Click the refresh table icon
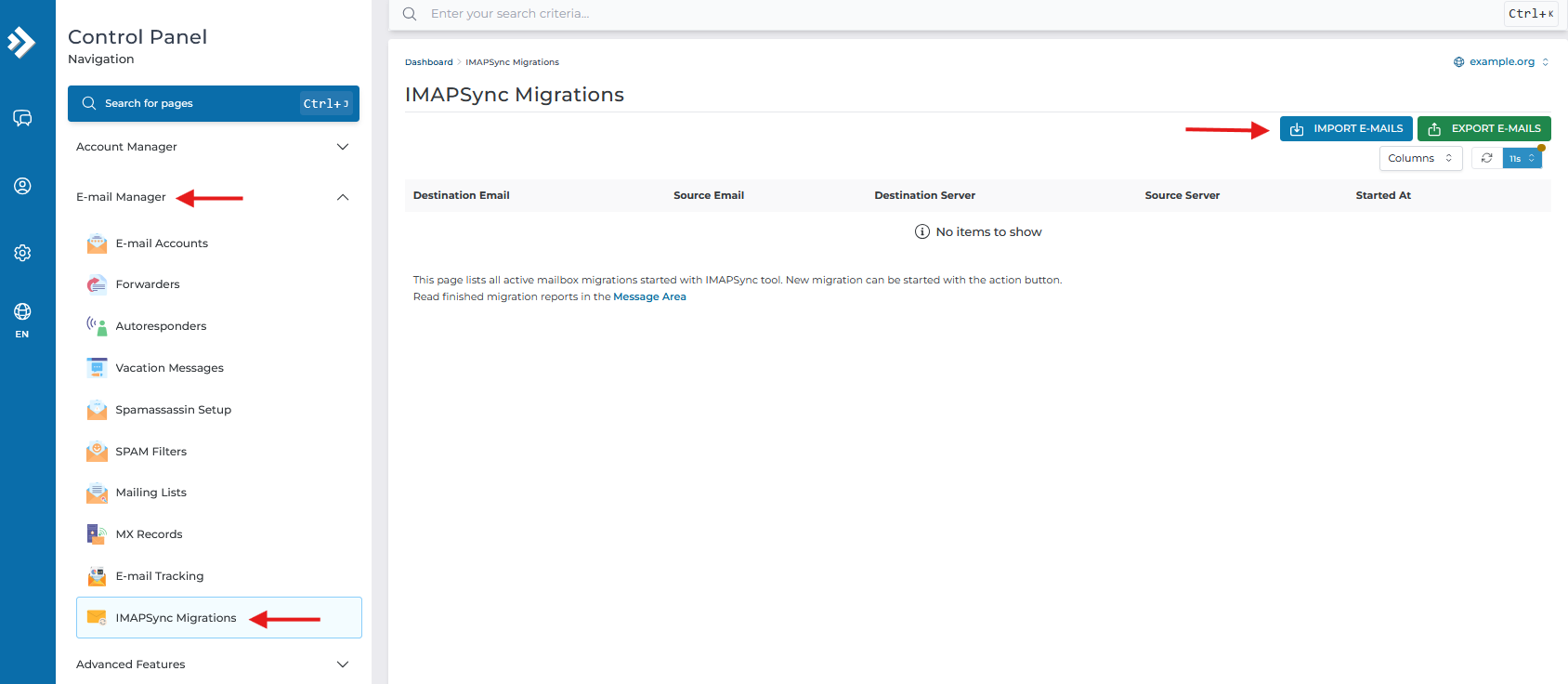Image resolution: width=1568 pixels, height=684 pixels. pos(1486,158)
